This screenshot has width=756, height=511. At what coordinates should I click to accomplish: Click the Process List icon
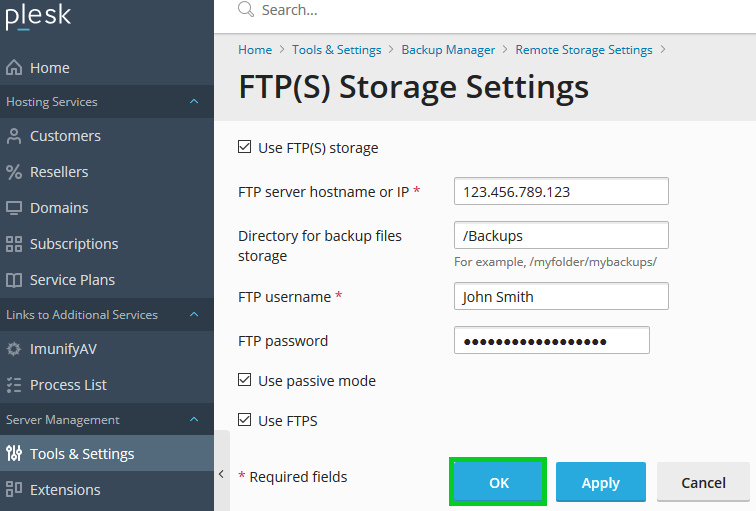point(14,385)
